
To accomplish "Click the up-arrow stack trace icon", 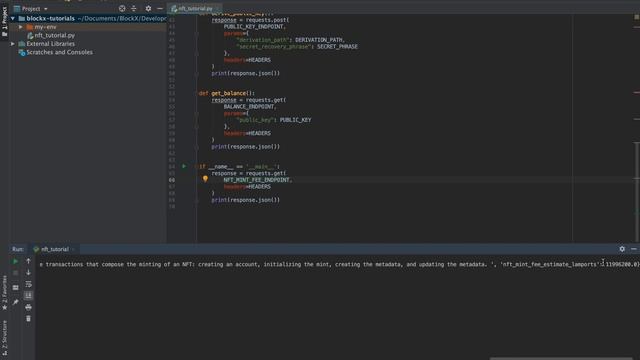I will [28, 261].
